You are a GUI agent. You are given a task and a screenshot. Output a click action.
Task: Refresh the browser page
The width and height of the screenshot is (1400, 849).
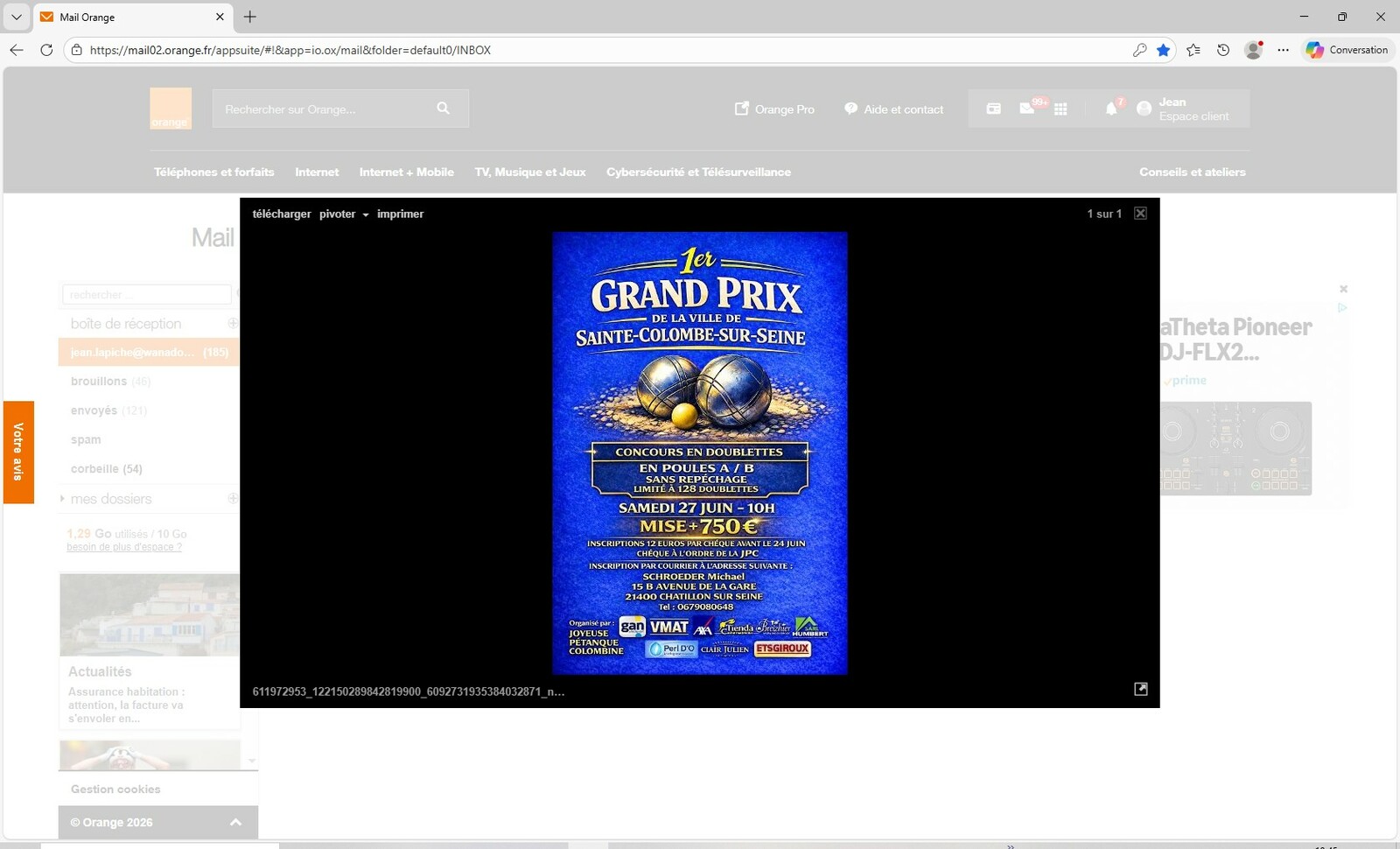(46, 50)
